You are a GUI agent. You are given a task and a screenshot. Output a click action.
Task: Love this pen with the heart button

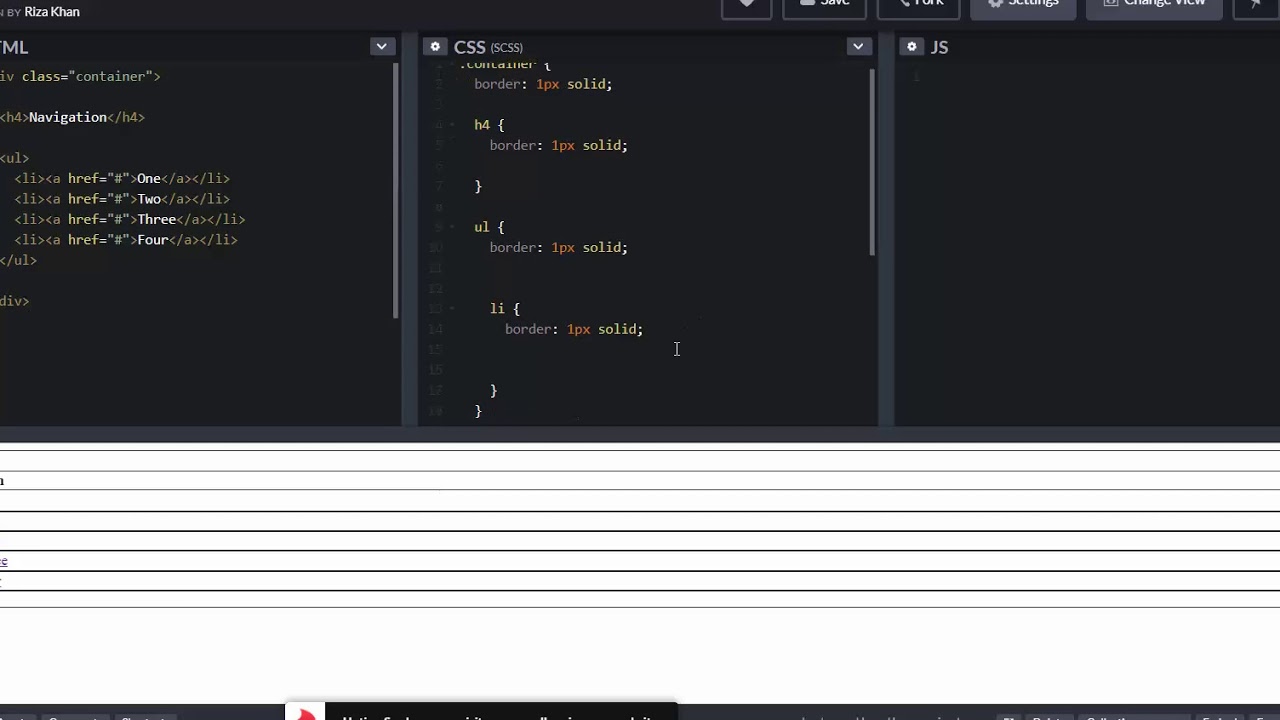(746, 5)
